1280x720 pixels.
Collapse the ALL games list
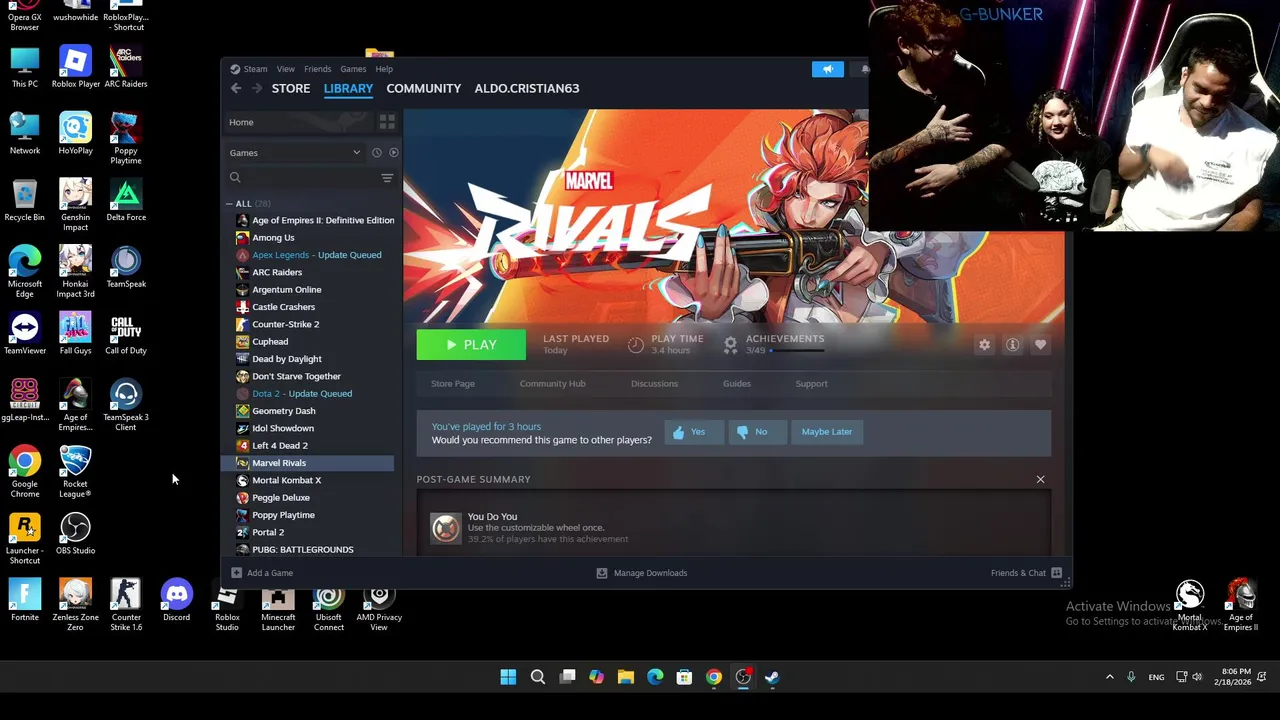click(x=229, y=204)
